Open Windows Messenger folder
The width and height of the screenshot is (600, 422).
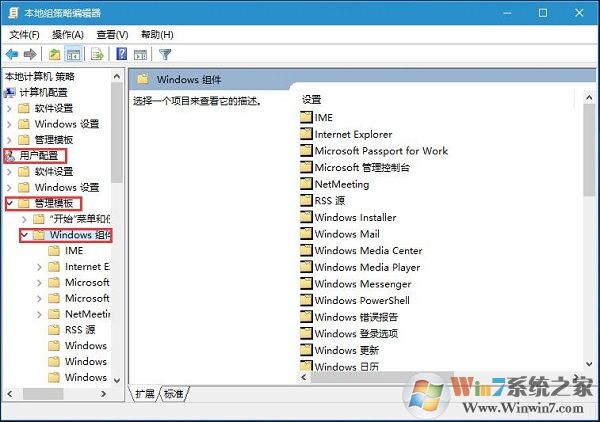tap(355, 284)
